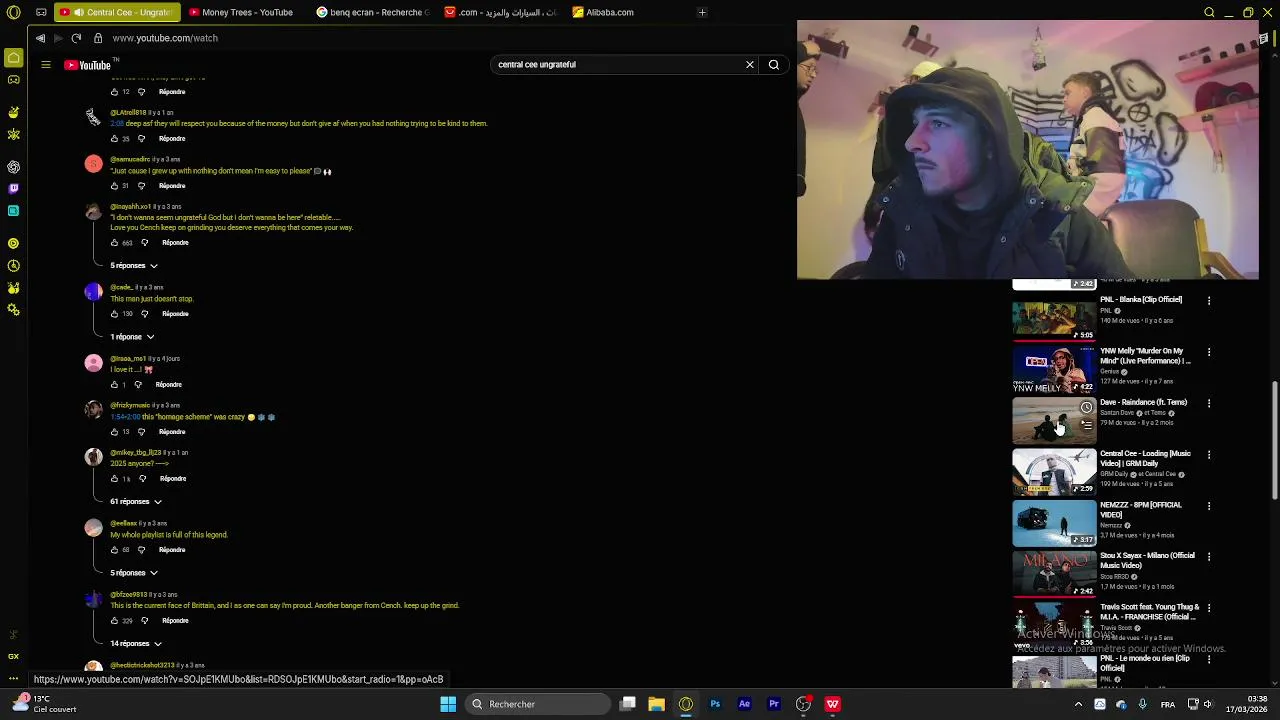
Task: Open the Opera GX main menu icon
Action: (14, 12)
